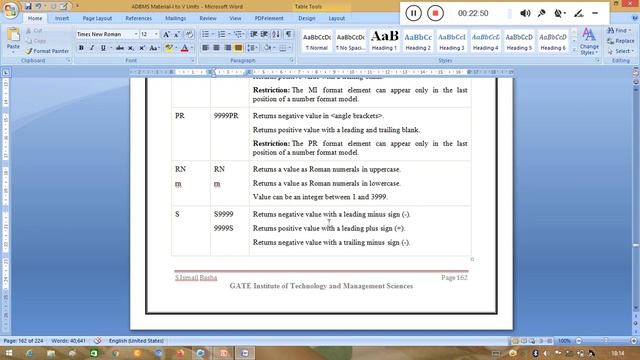Screen dimensions: 640x360
Task: Minimize the recorder control bar
Action: [595, 13]
